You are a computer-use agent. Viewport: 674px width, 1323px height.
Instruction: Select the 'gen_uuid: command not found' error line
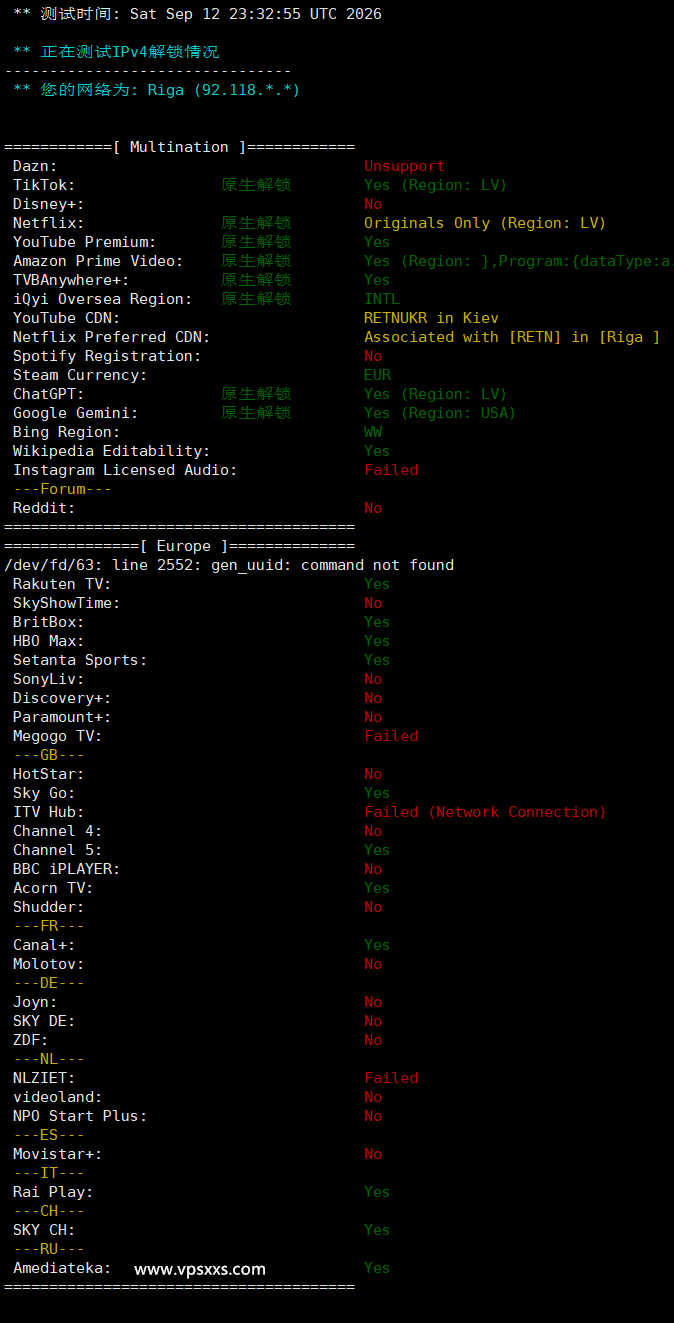[229, 565]
